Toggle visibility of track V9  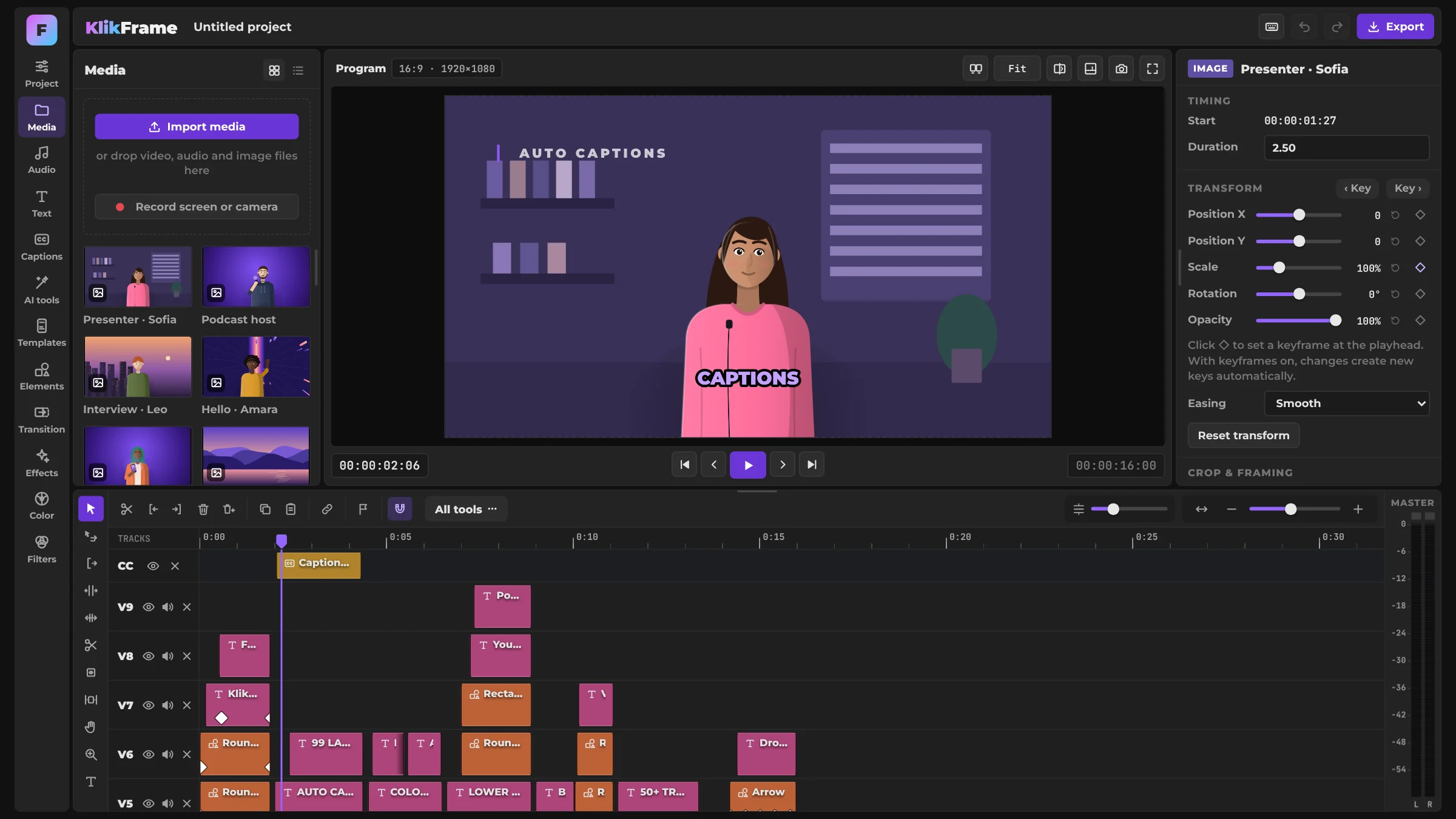[x=149, y=607]
